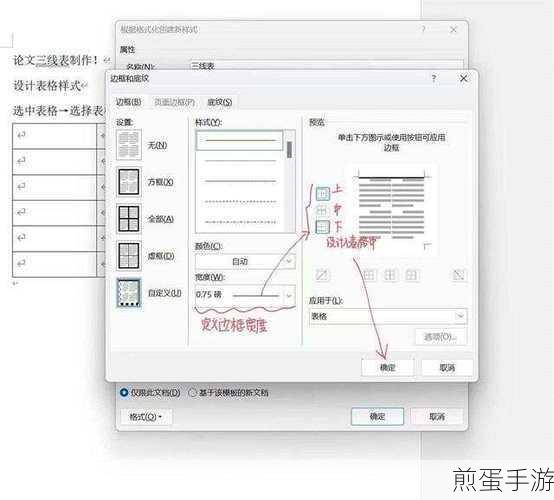Toggle the inside vertical border button under preview
The width and height of the screenshot is (554, 500).
point(390,275)
